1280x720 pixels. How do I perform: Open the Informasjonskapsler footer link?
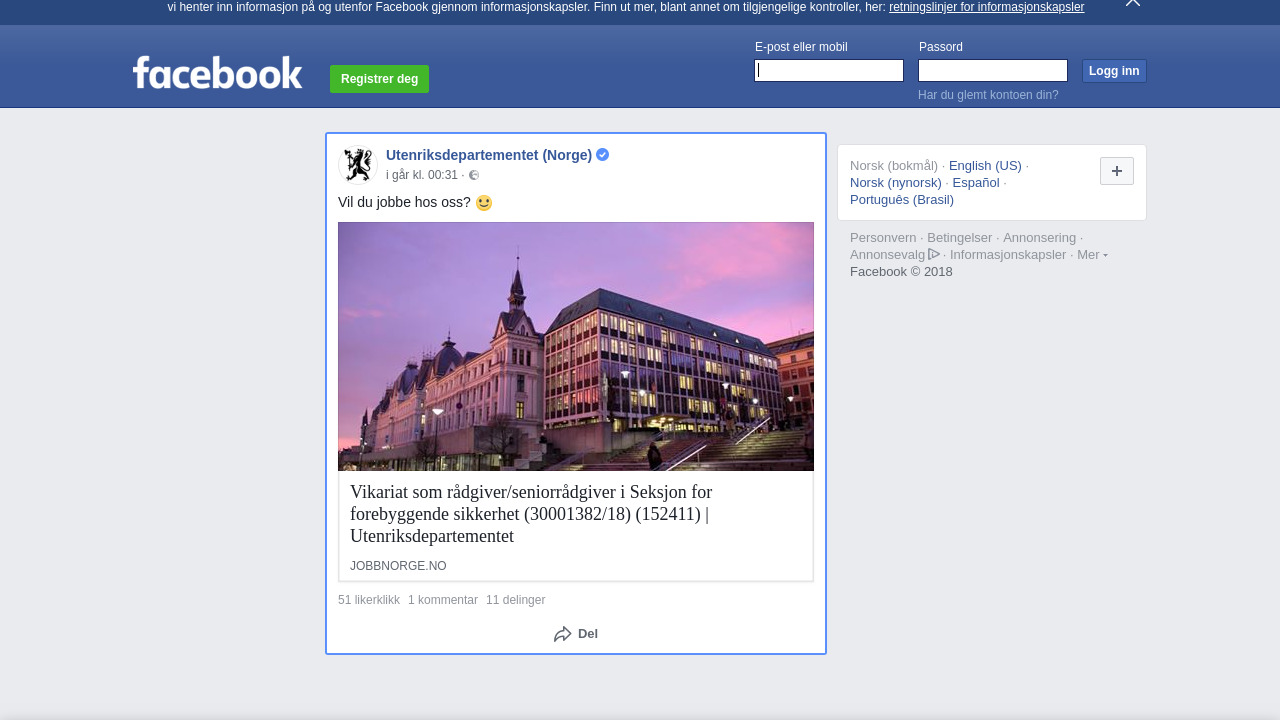[x=1008, y=255]
